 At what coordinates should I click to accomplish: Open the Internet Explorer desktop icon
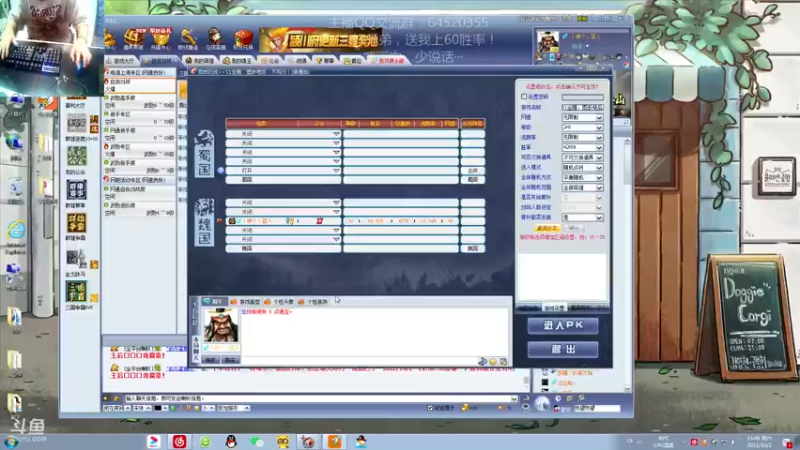[x=16, y=231]
